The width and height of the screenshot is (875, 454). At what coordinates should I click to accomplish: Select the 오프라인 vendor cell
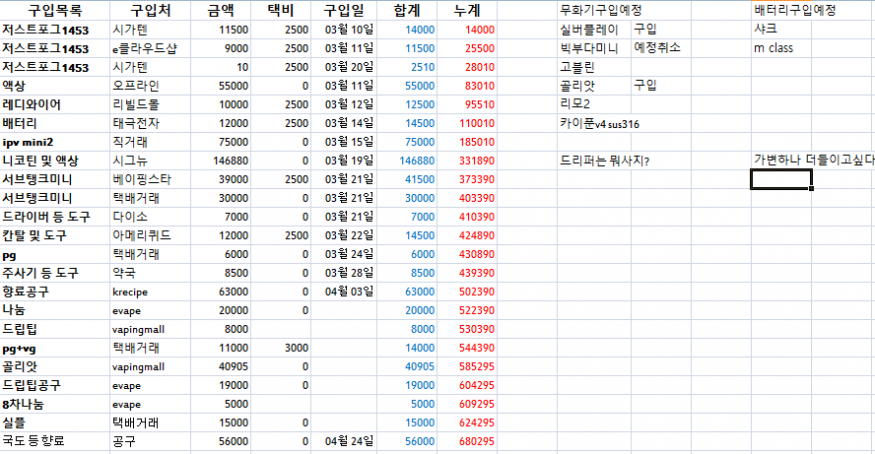pos(150,86)
